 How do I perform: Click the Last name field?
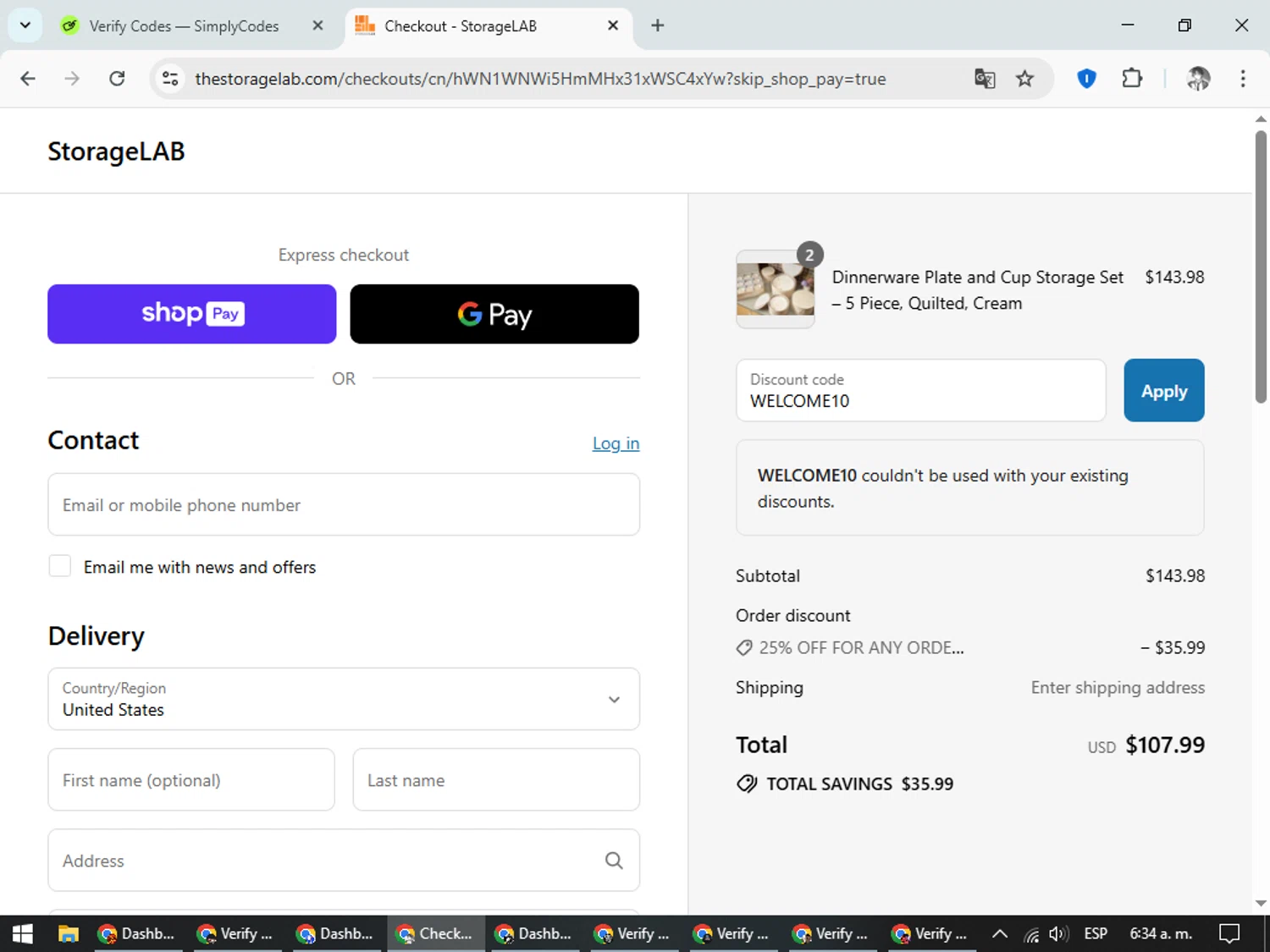(x=496, y=779)
